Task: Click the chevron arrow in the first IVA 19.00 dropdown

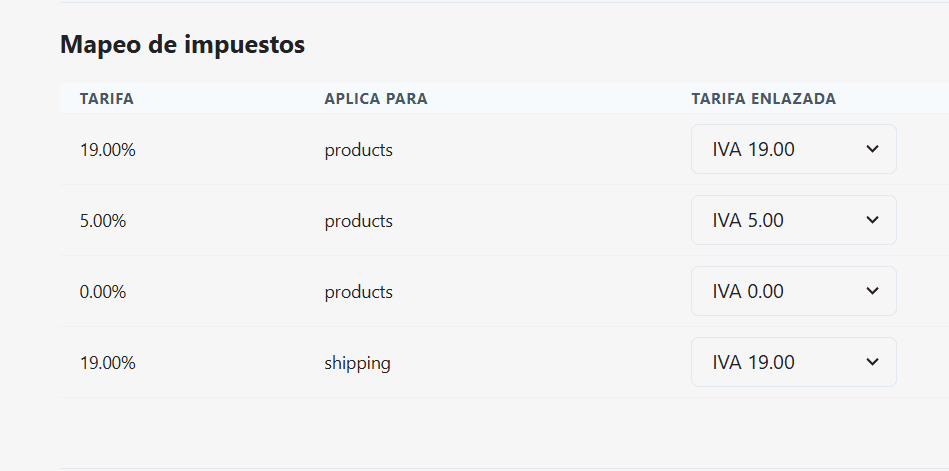Action: (x=872, y=149)
